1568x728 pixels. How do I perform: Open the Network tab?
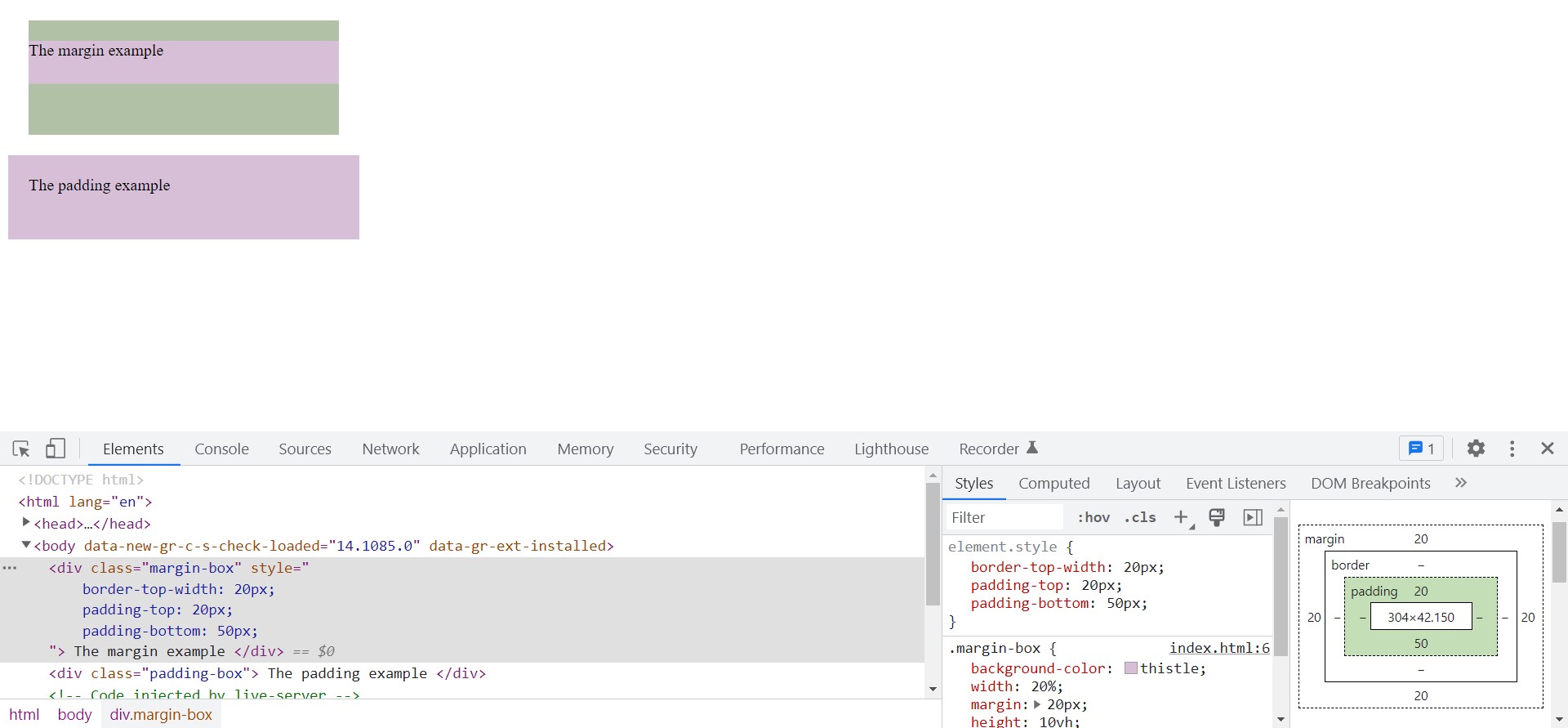(390, 449)
